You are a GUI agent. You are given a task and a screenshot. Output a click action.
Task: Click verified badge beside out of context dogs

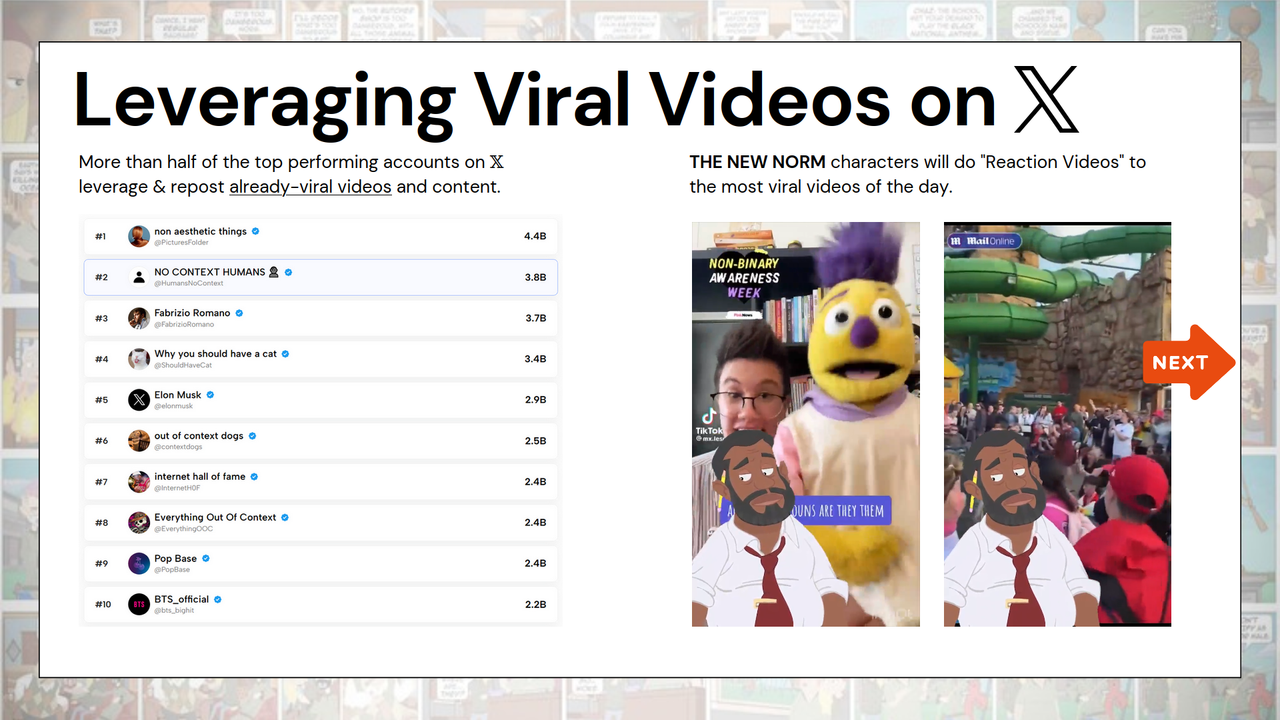pyautogui.click(x=253, y=436)
